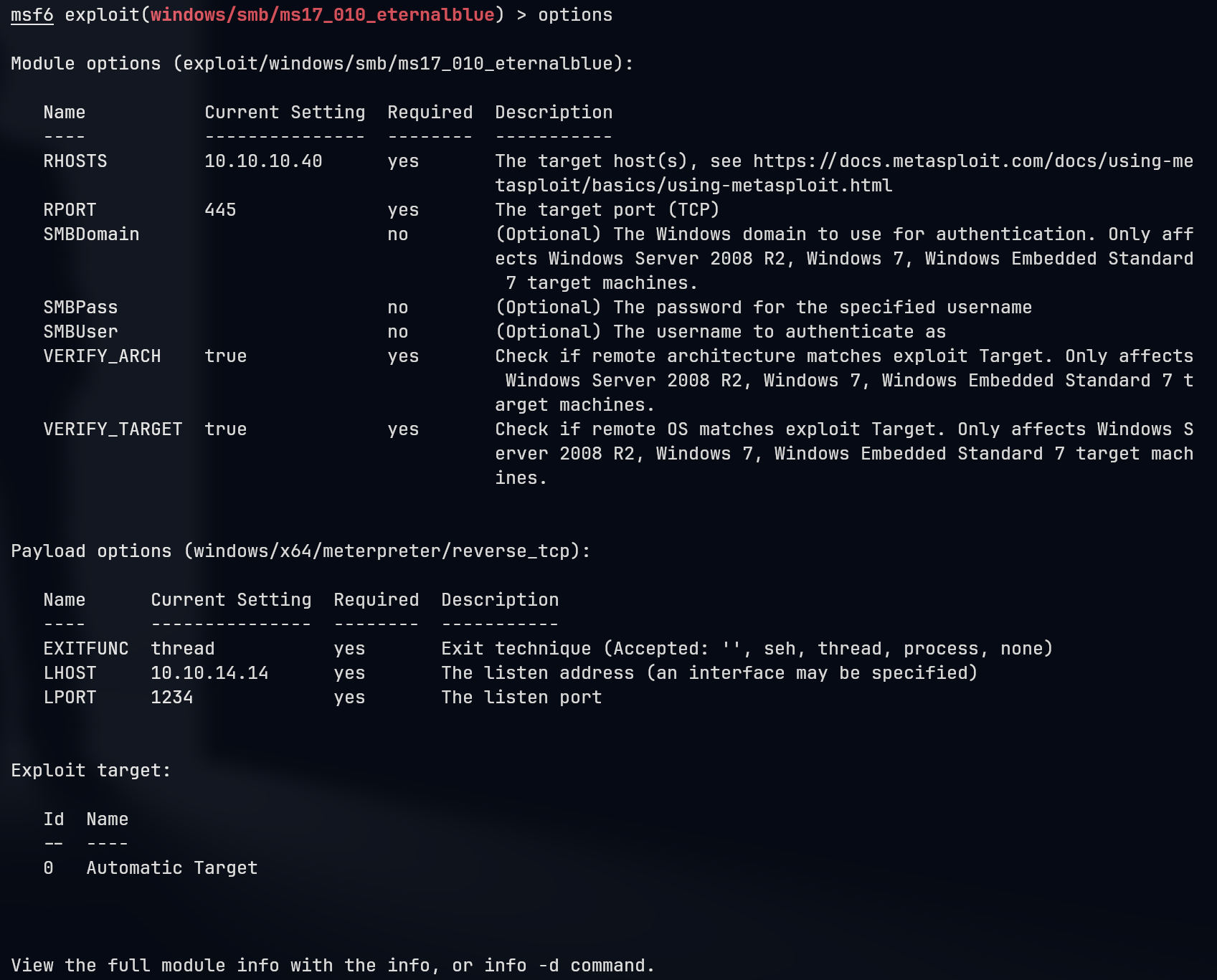Click the 'true' value for VERIFY_TARGET

tap(226, 429)
